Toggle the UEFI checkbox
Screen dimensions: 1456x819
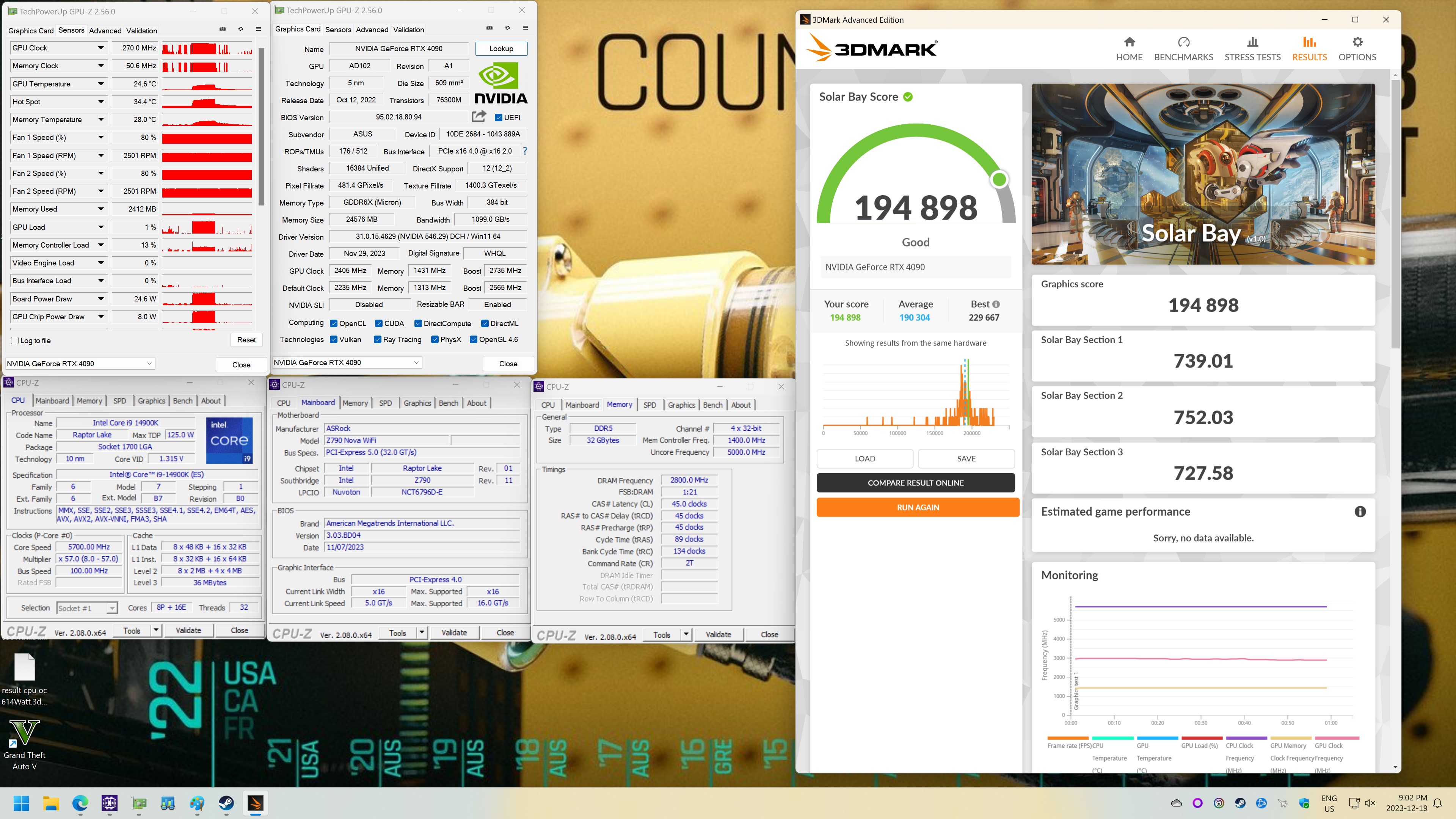pyautogui.click(x=499, y=118)
